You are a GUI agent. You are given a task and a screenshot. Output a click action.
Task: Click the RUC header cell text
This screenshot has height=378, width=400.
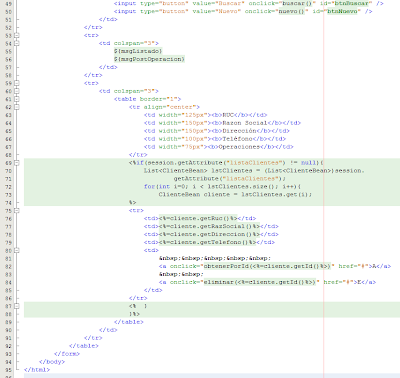coord(228,115)
